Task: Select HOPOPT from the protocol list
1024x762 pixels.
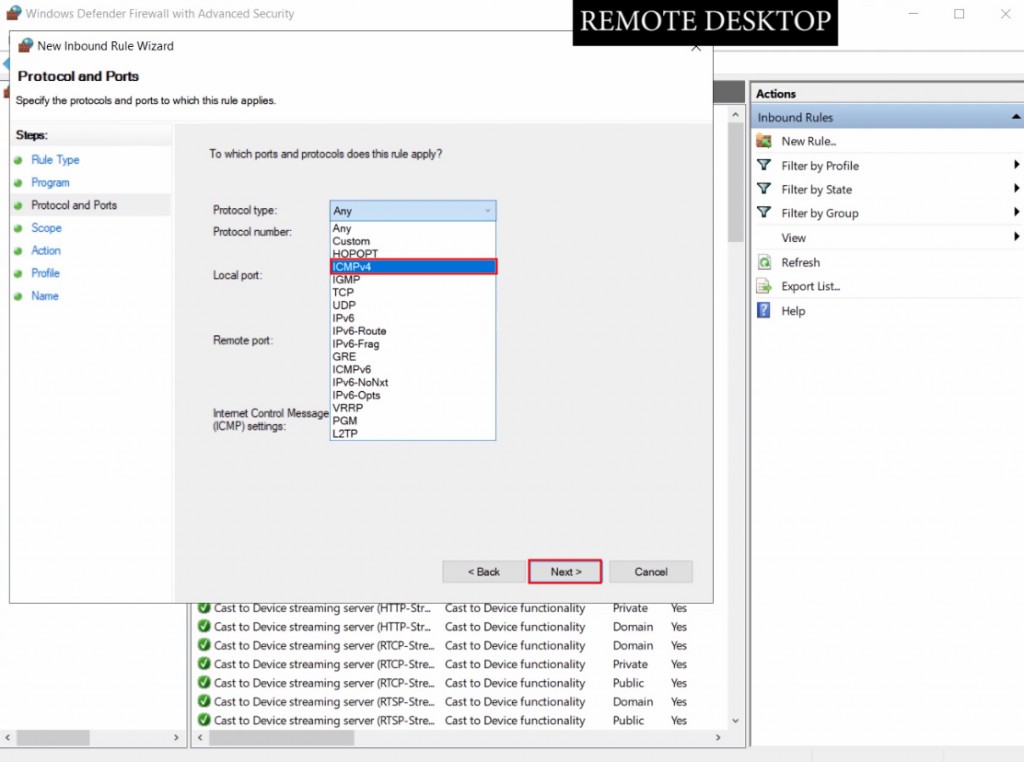Action: pos(413,253)
